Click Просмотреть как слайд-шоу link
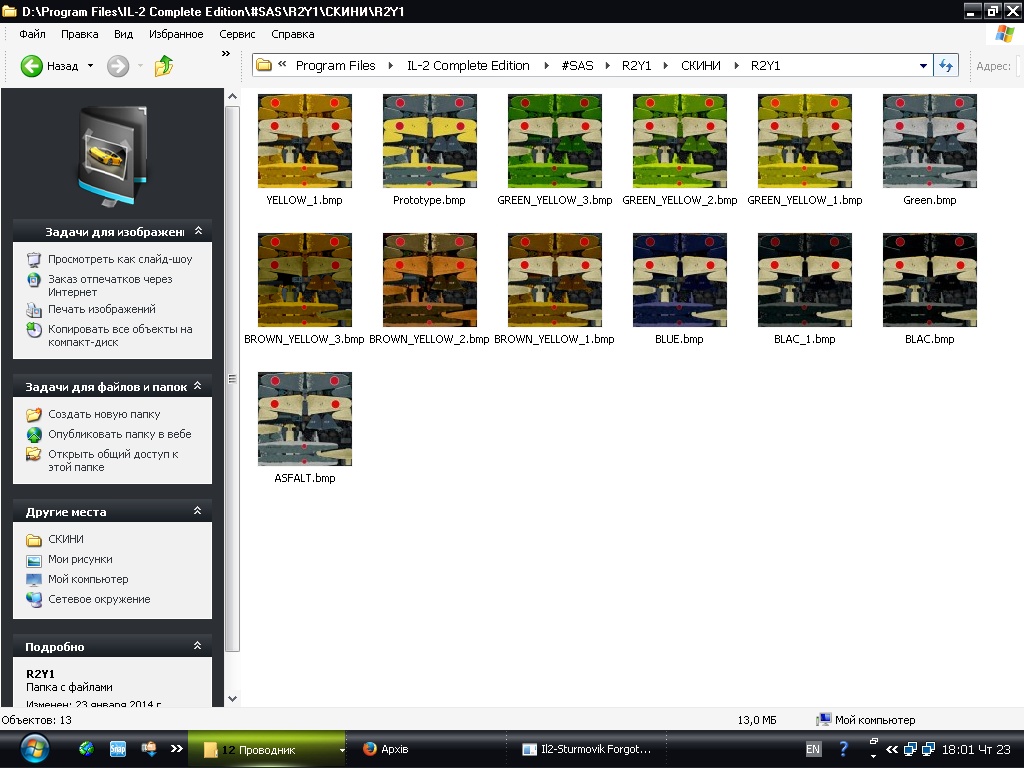This screenshot has height=768, width=1024. click(120, 259)
